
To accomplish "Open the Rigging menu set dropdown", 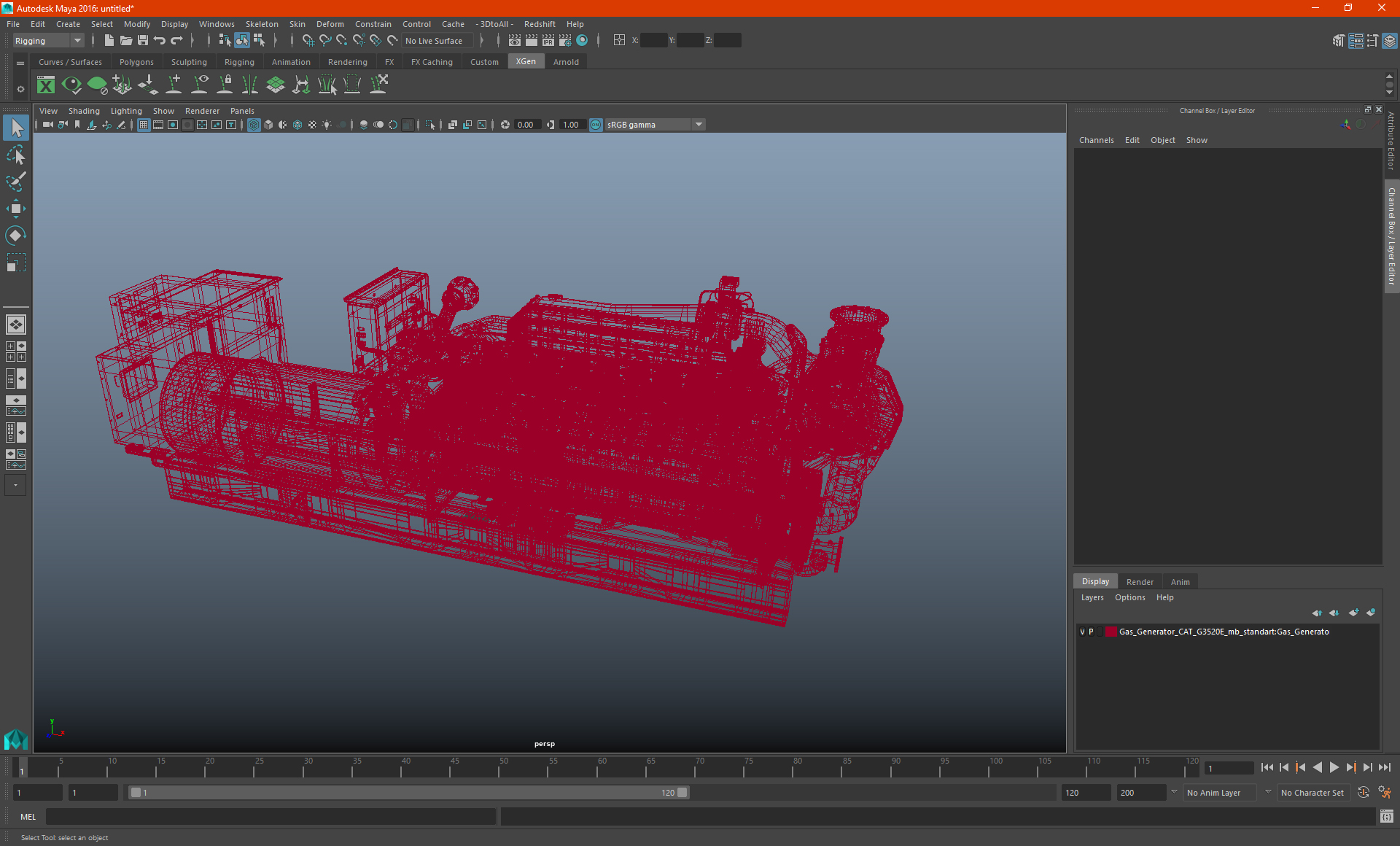I will point(48,41).
